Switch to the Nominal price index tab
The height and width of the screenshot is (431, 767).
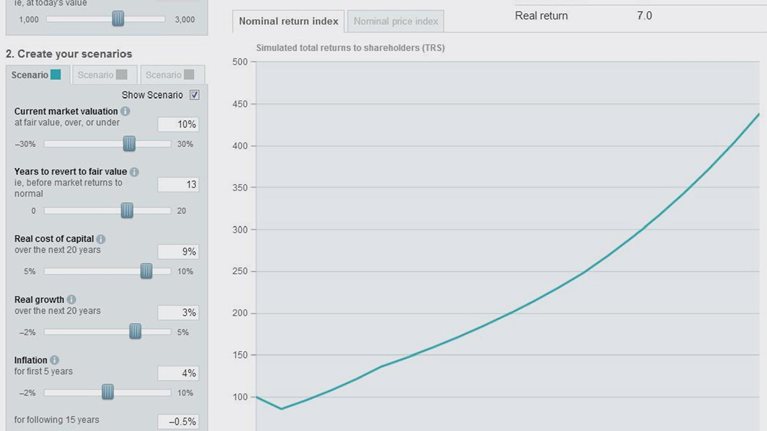point(396,21)
